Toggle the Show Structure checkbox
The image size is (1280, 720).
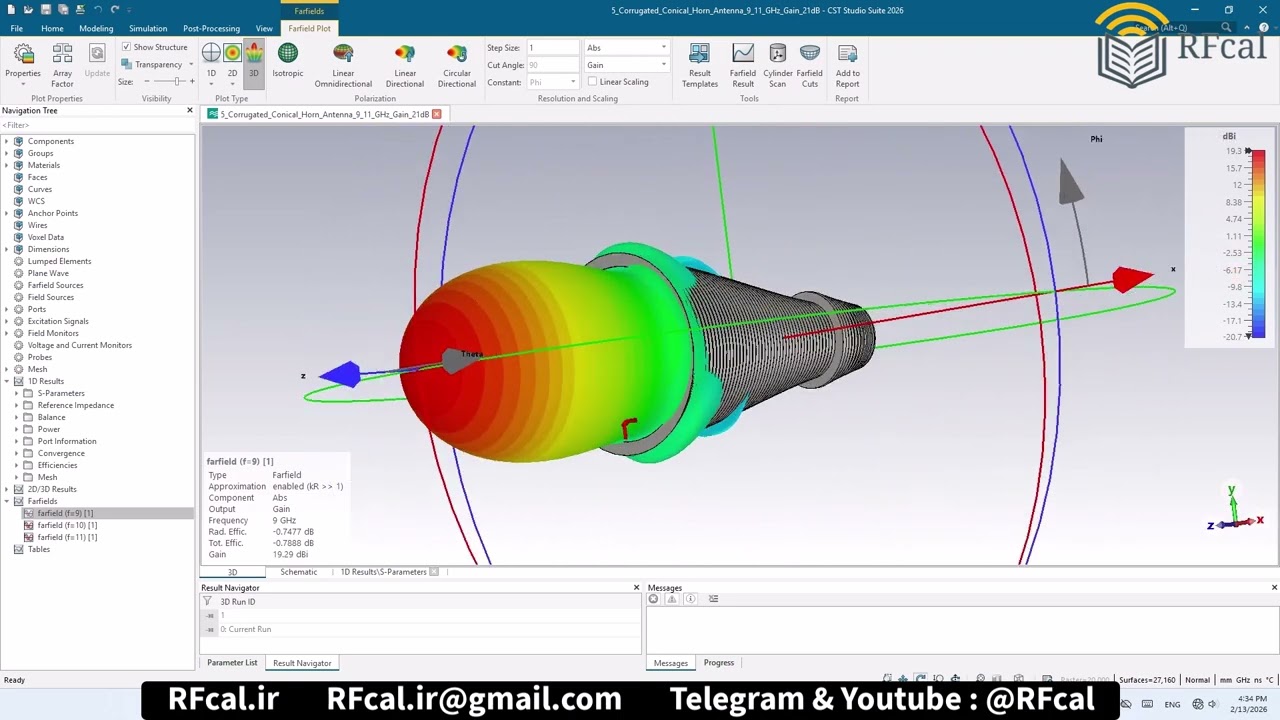tap(126, 47)
